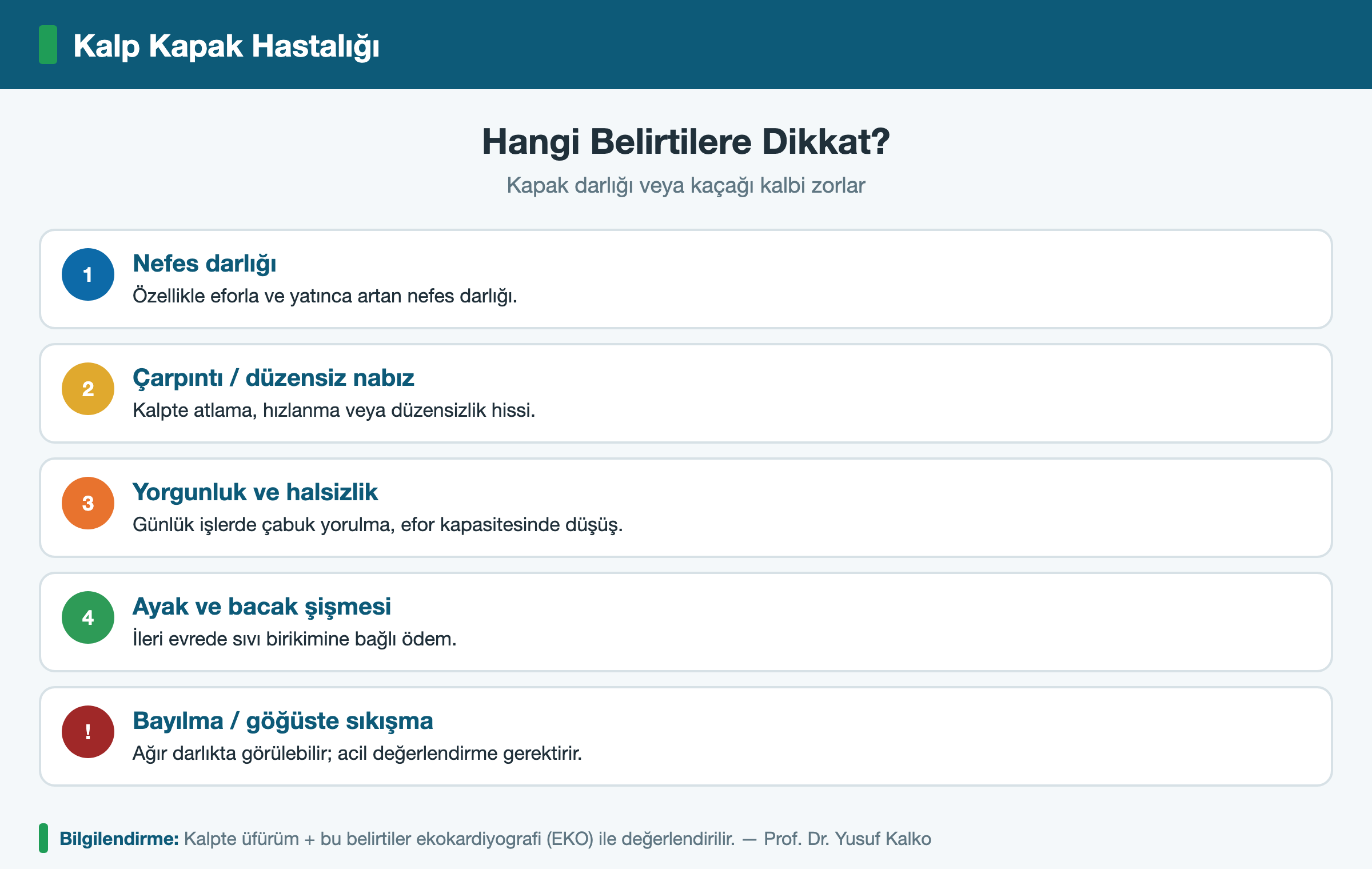Click the yellow number 2 circle icon
This screenshot has height=869, width=1372.
point(88,389)
